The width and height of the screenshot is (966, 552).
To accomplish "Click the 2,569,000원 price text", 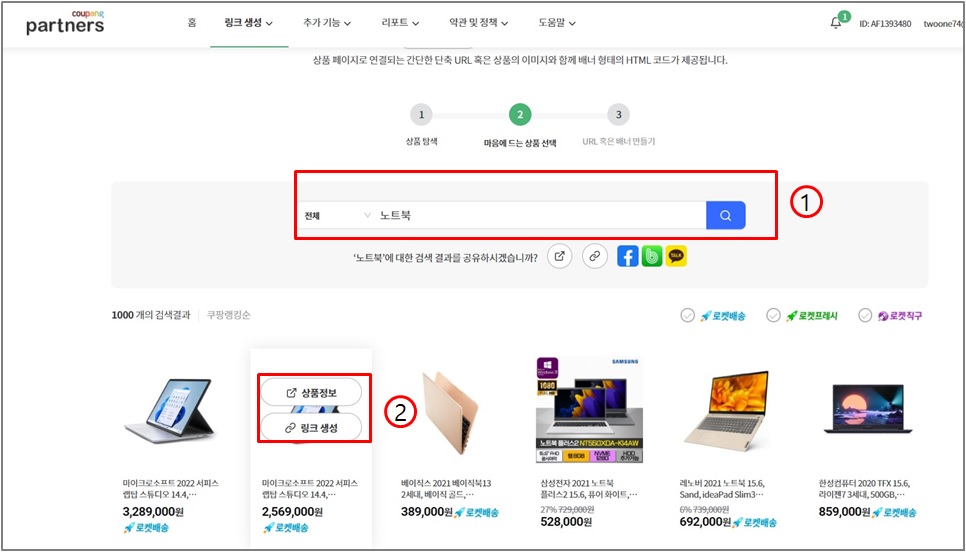I will click(292, 512).
